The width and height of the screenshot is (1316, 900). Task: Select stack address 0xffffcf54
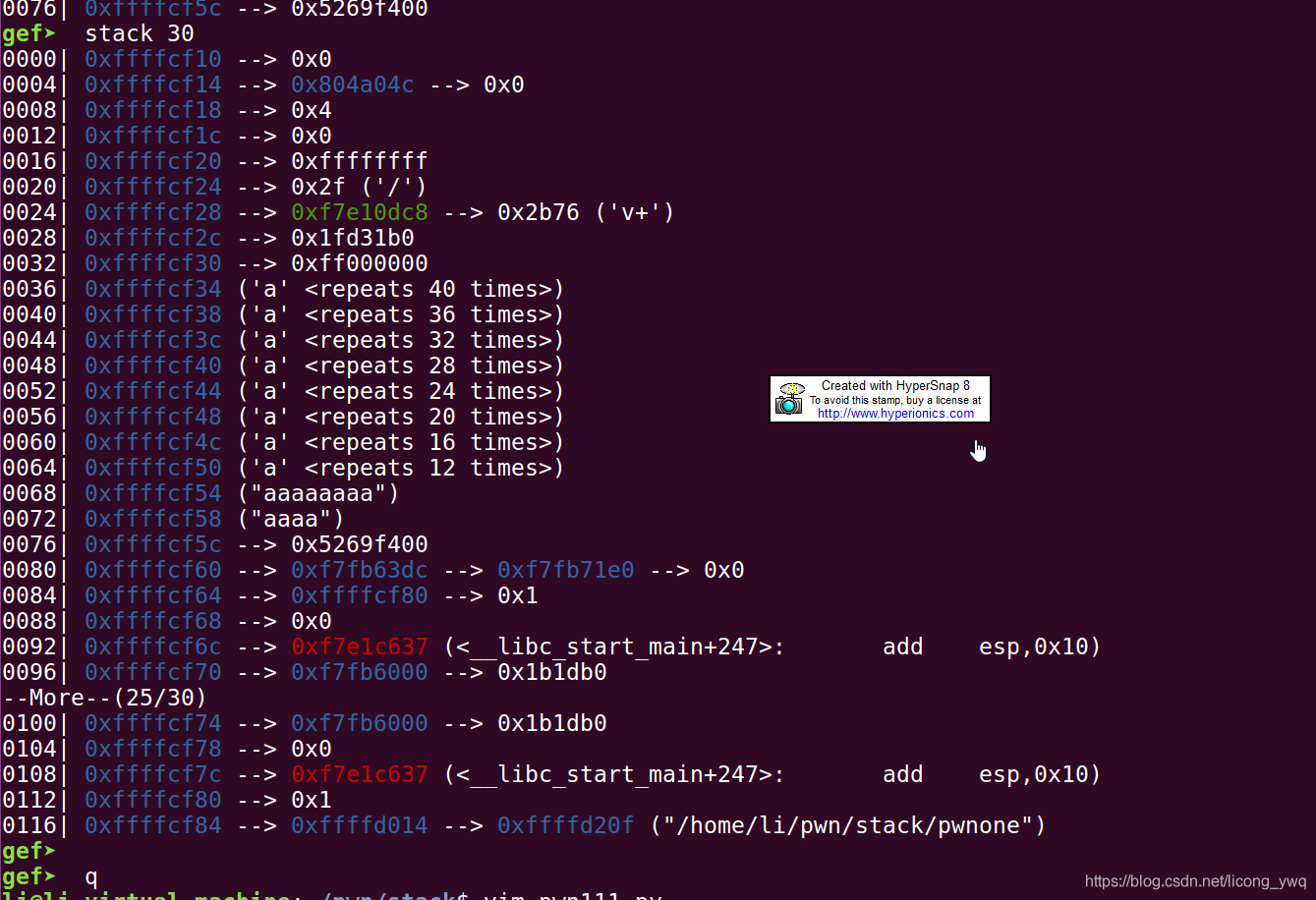tap(153, 493)
